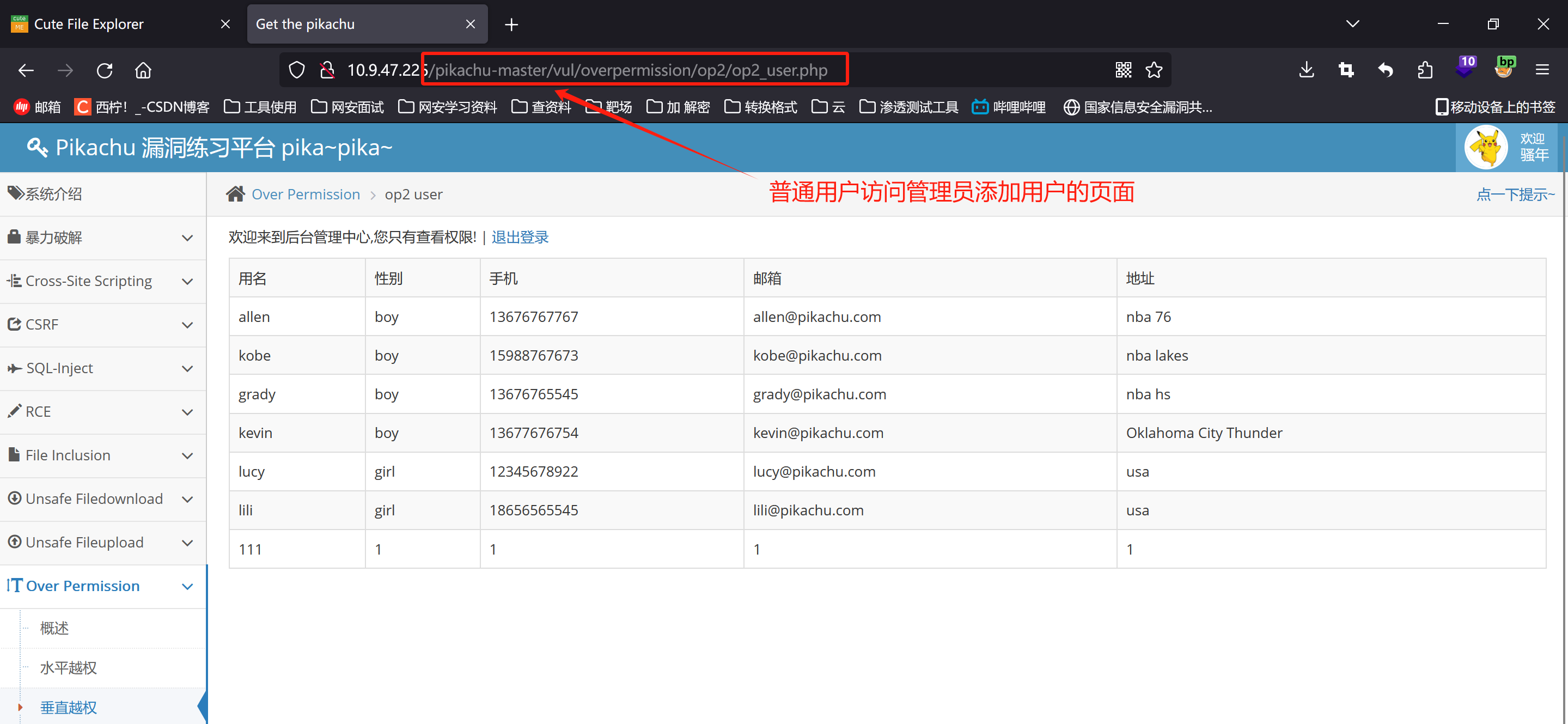Viewport: 1568px width, 724px height.
Task: Open the 加 解密 bookmark folder
Action: 679,107
